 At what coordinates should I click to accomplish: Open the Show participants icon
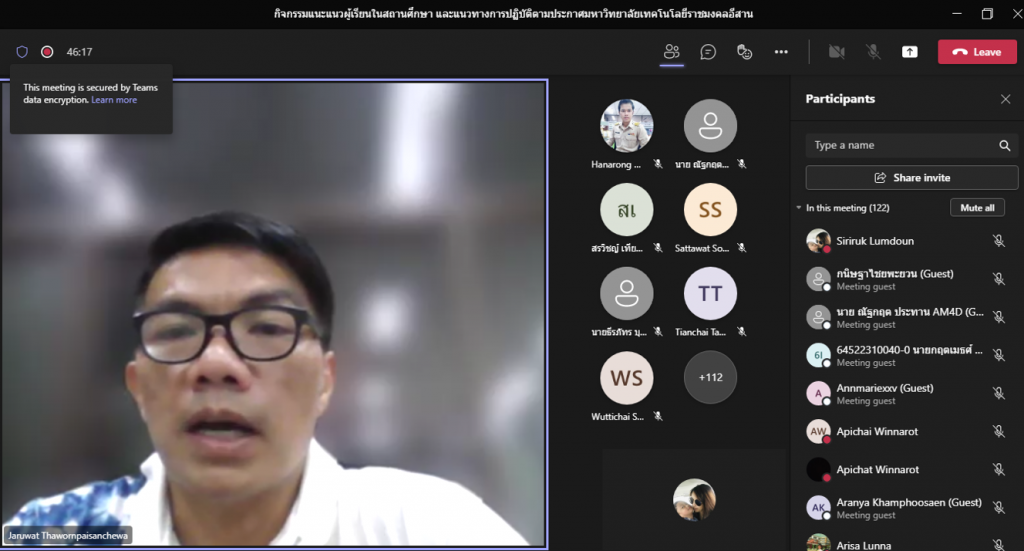(x=672, y=52)
